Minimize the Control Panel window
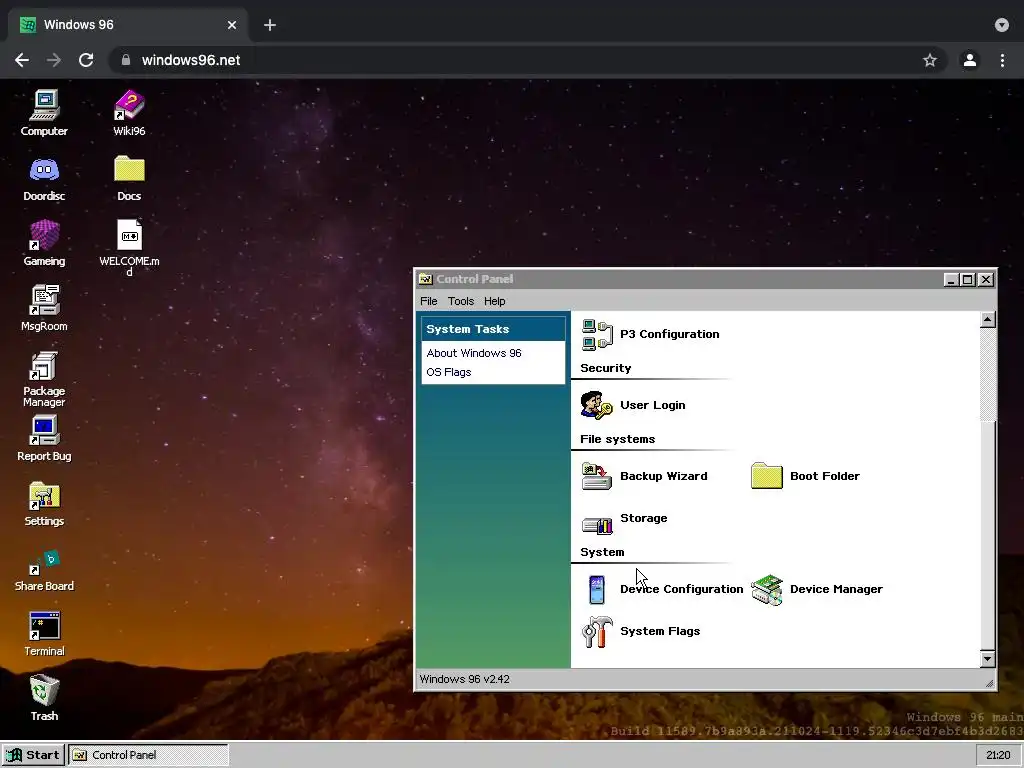 coord(952,280)
